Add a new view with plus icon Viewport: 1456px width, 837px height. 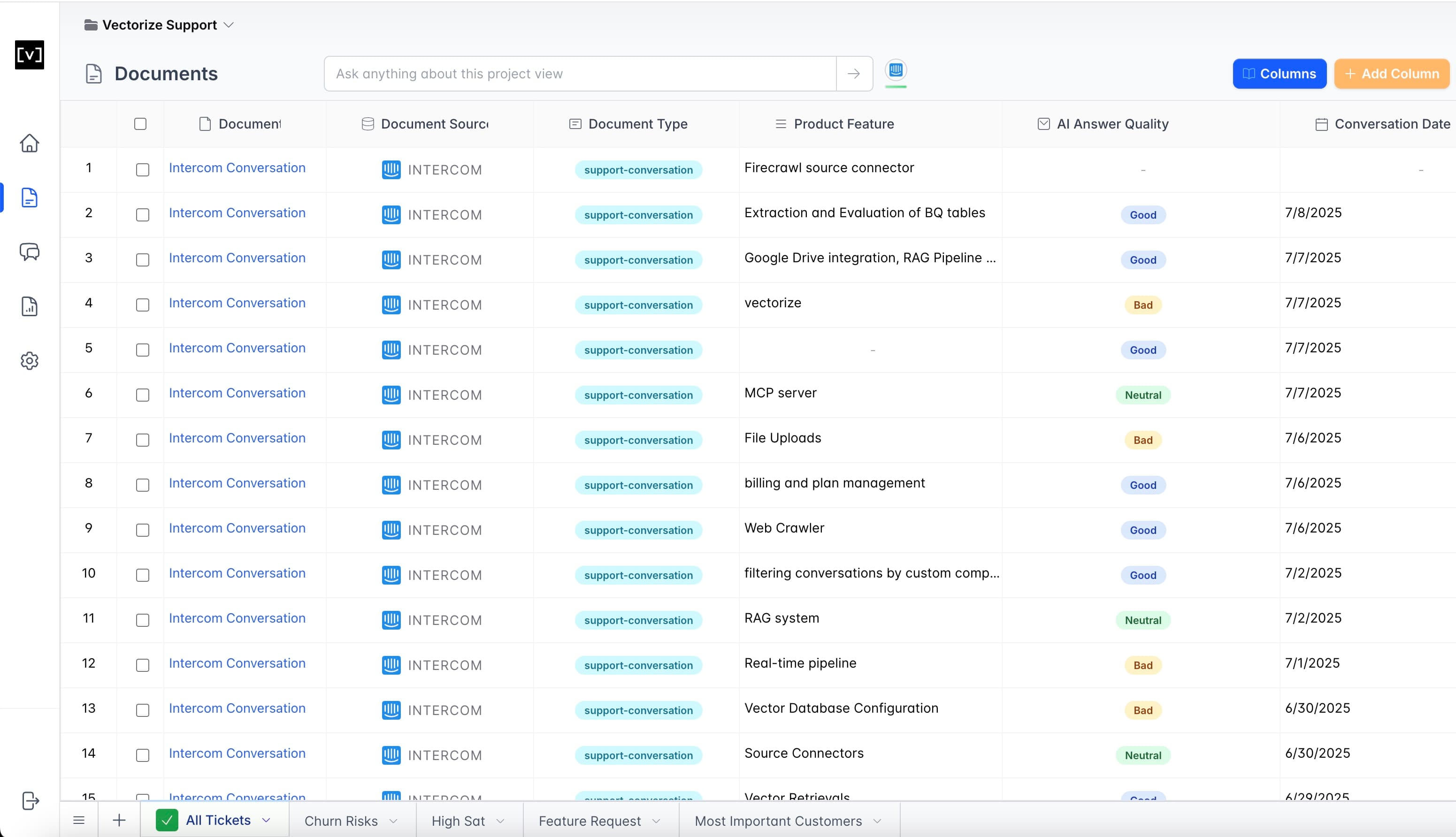pos(119,820)
